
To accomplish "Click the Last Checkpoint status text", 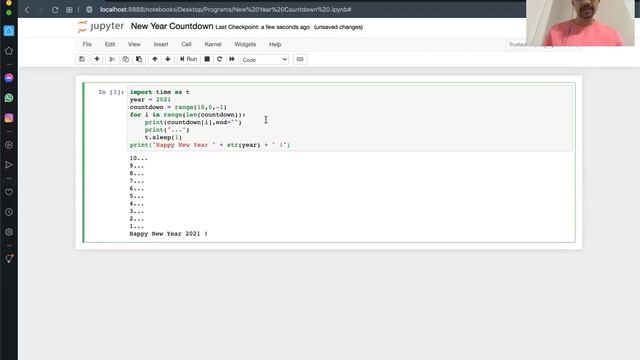I will point(262,27).
